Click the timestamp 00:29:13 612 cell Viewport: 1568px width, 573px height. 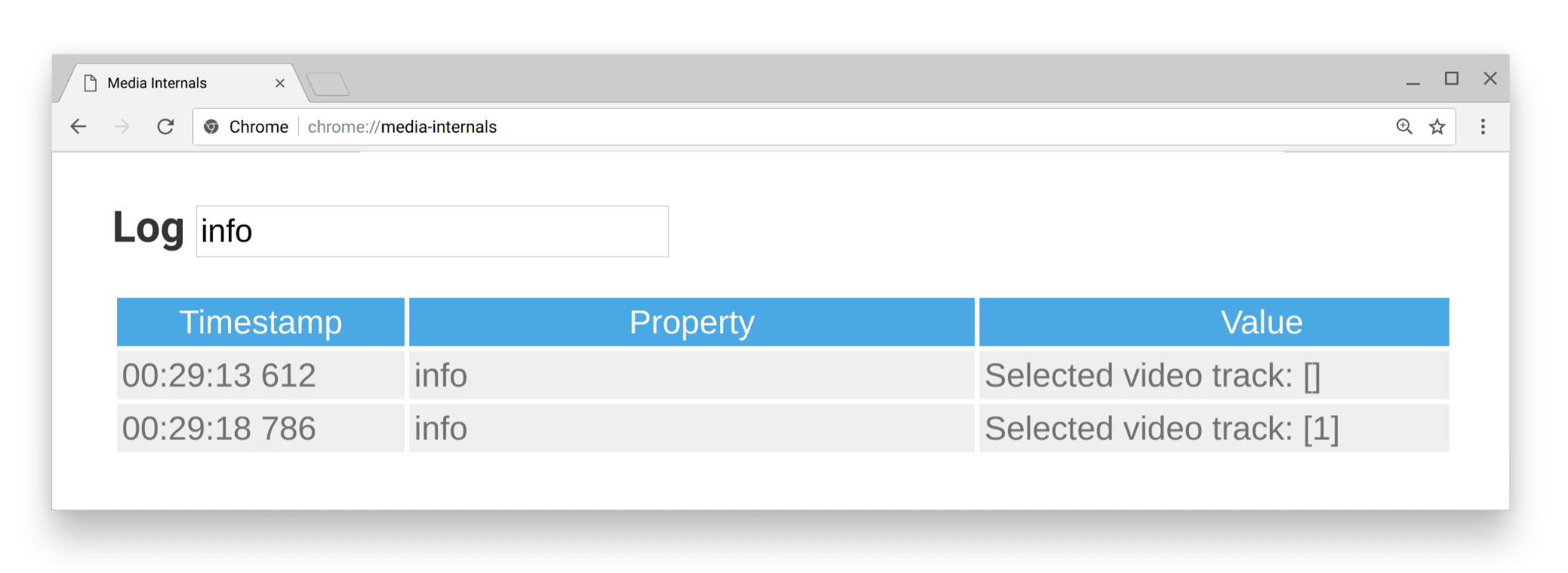(x=219, y=375)
